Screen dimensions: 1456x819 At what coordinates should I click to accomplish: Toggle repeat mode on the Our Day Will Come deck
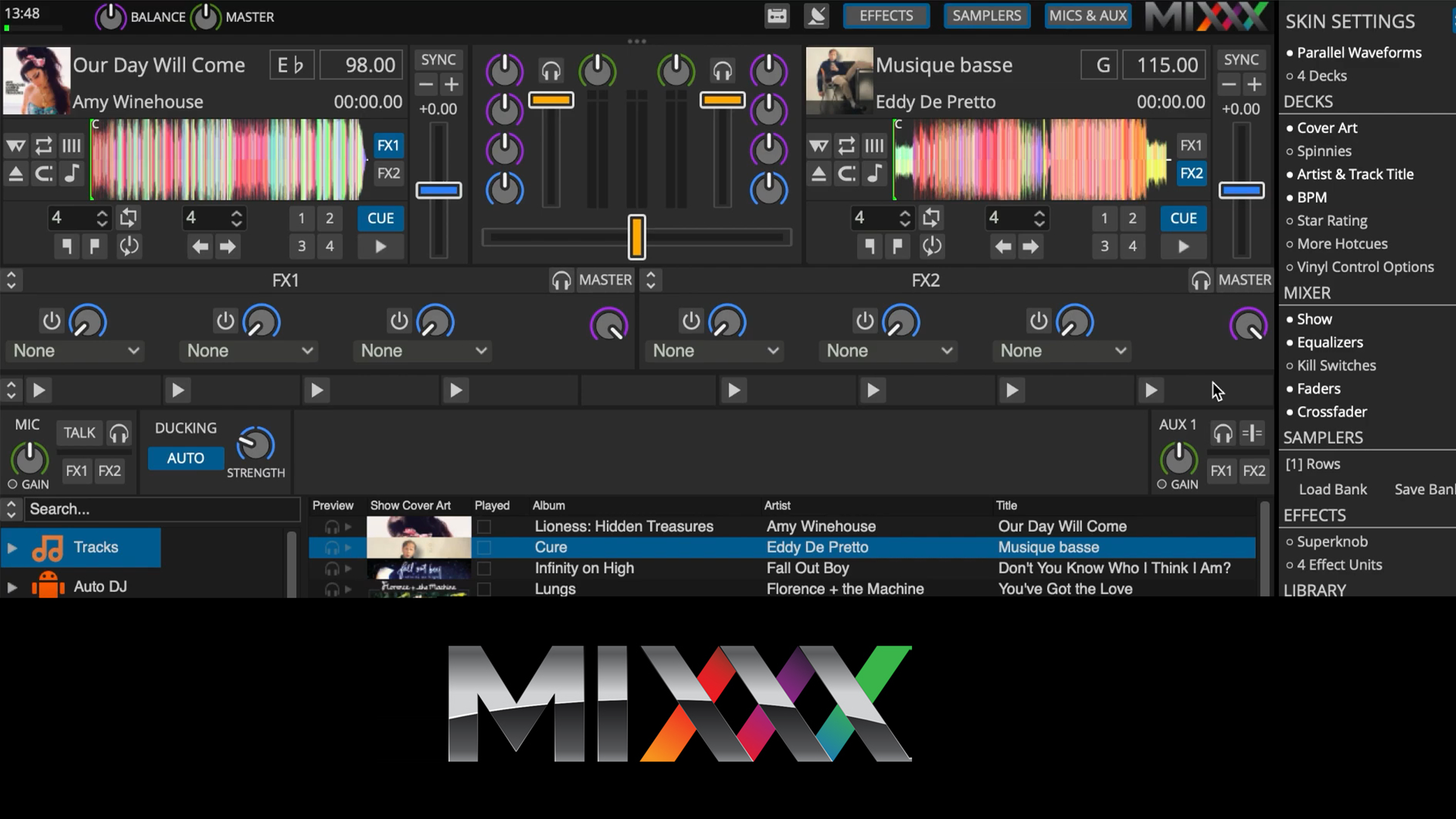point(43,146)
